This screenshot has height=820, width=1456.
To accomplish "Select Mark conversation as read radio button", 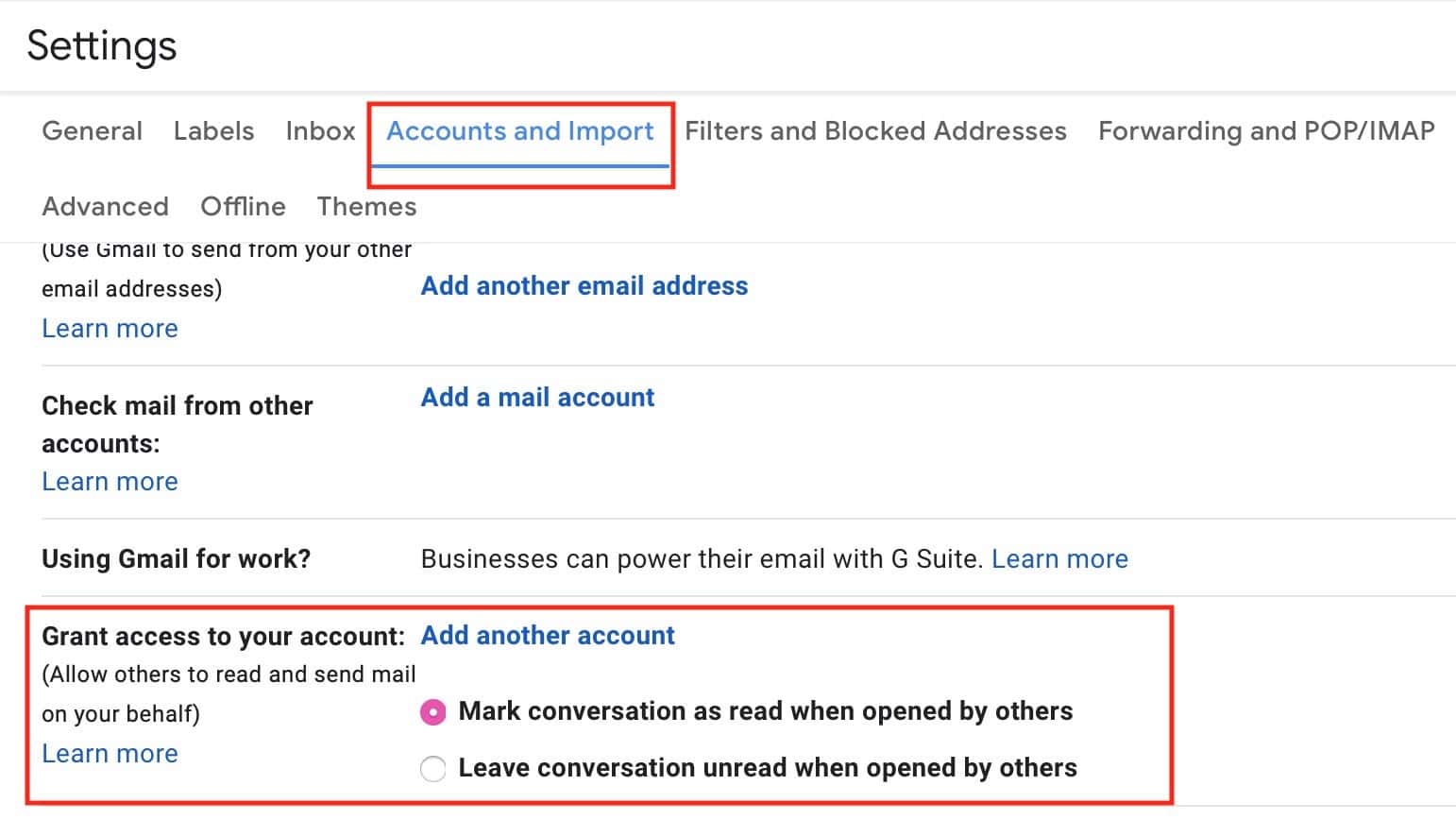I will click(x=432, y=711).
